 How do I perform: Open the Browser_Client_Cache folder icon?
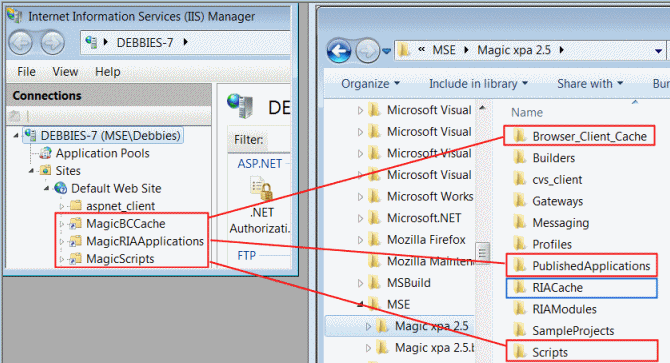tap(520, 136)
